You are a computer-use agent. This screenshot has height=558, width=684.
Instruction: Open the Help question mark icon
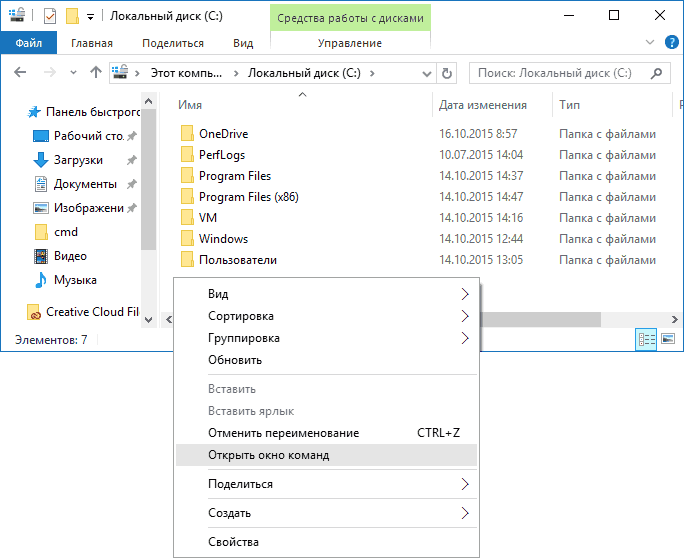[x=672, y=42]
